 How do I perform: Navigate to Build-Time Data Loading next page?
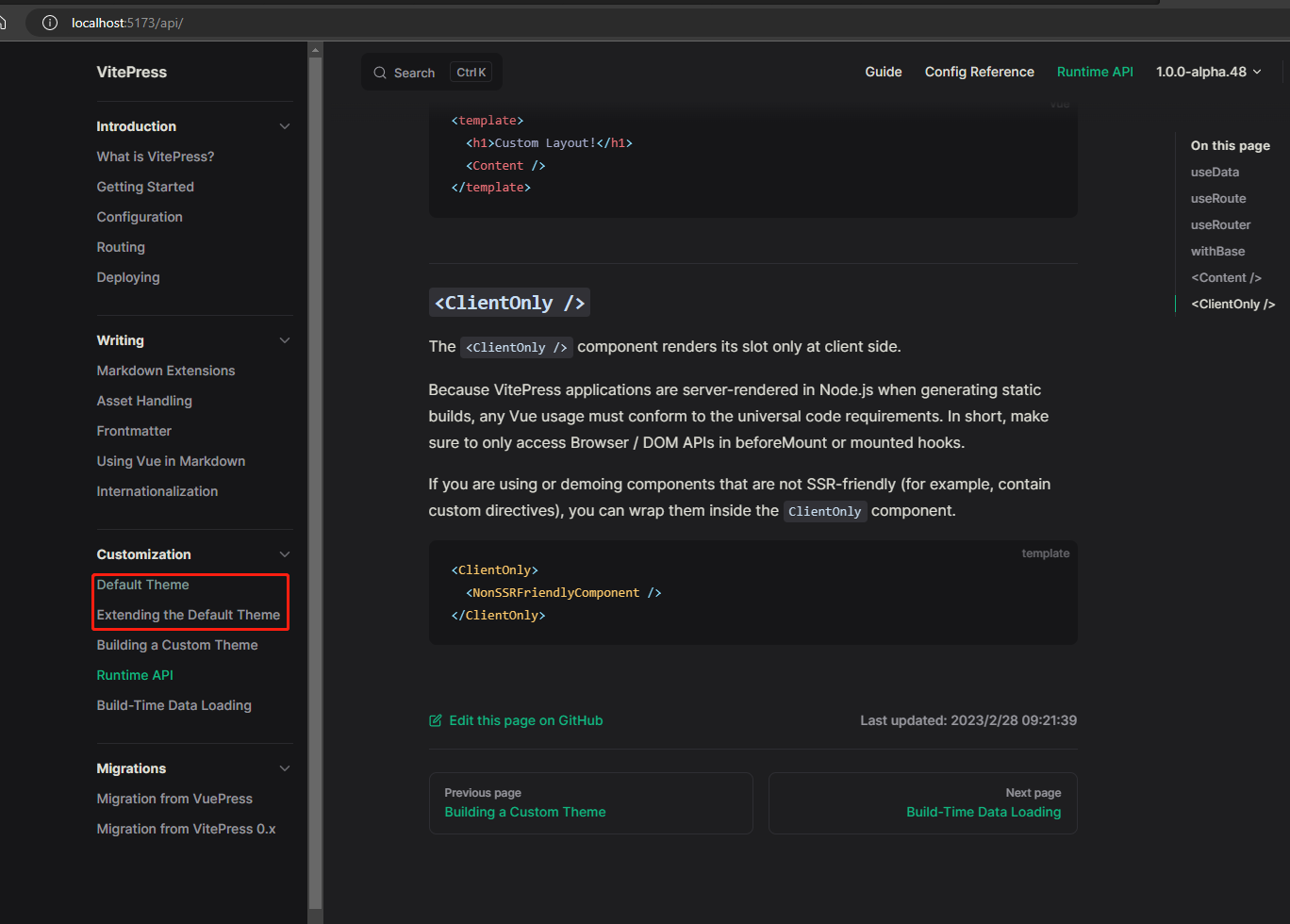984,811
